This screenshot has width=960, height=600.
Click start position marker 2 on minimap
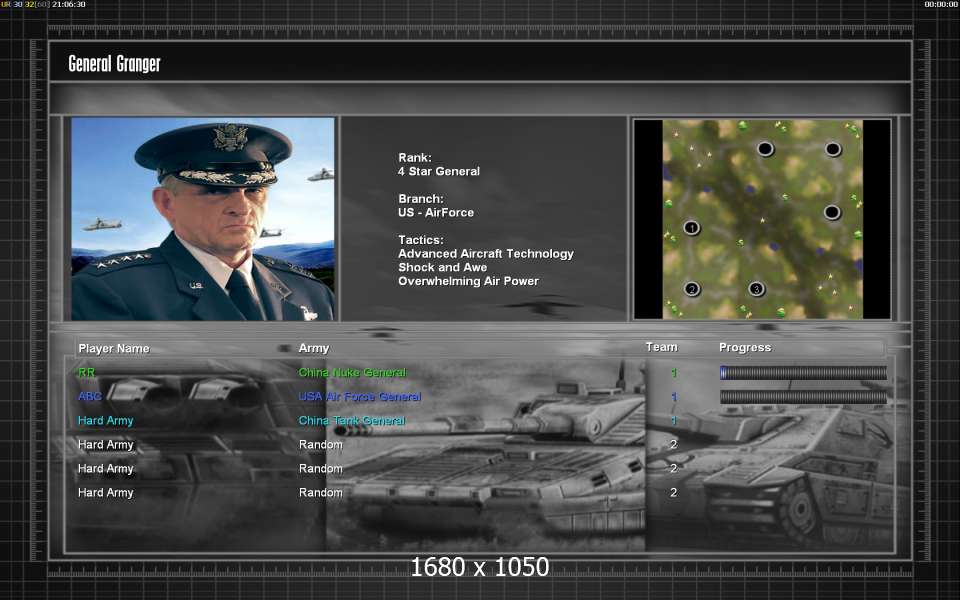[692, 289]
